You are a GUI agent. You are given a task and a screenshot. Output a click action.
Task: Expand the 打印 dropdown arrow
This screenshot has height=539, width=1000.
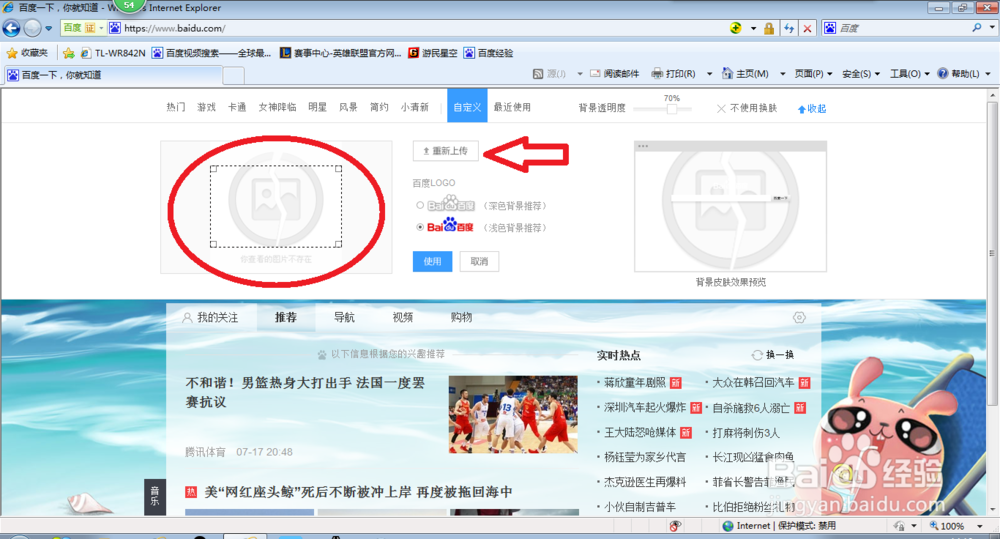pyautogui.click(x=709, y=74)
